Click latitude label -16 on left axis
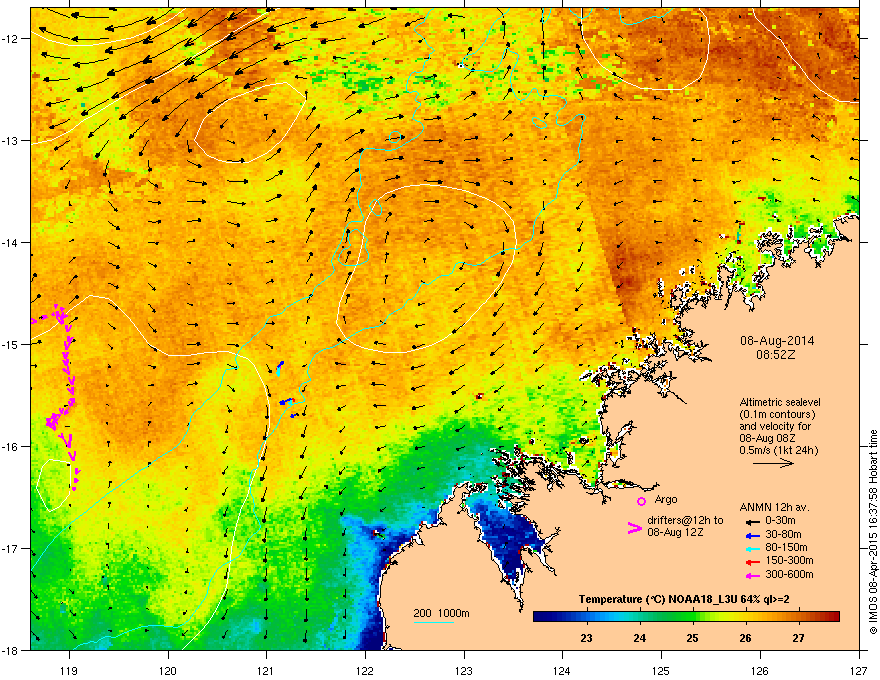The width and height of the screenshot is (880, 680). coord(12,447)
